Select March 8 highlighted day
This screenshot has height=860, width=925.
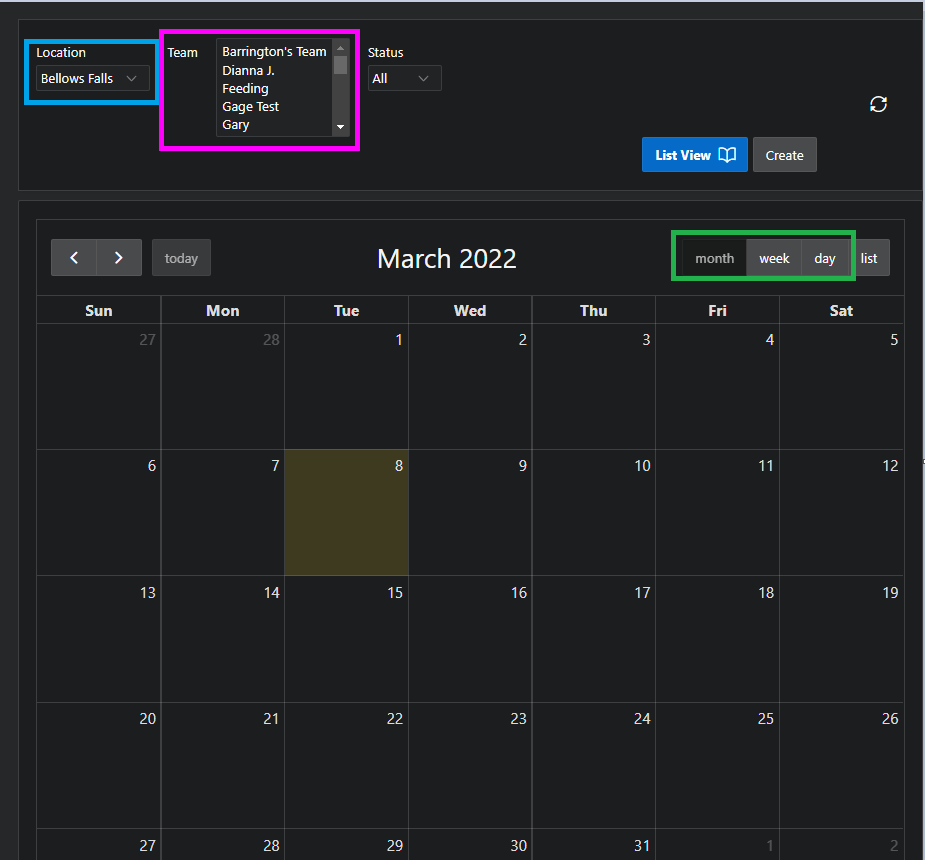(346, 513)
